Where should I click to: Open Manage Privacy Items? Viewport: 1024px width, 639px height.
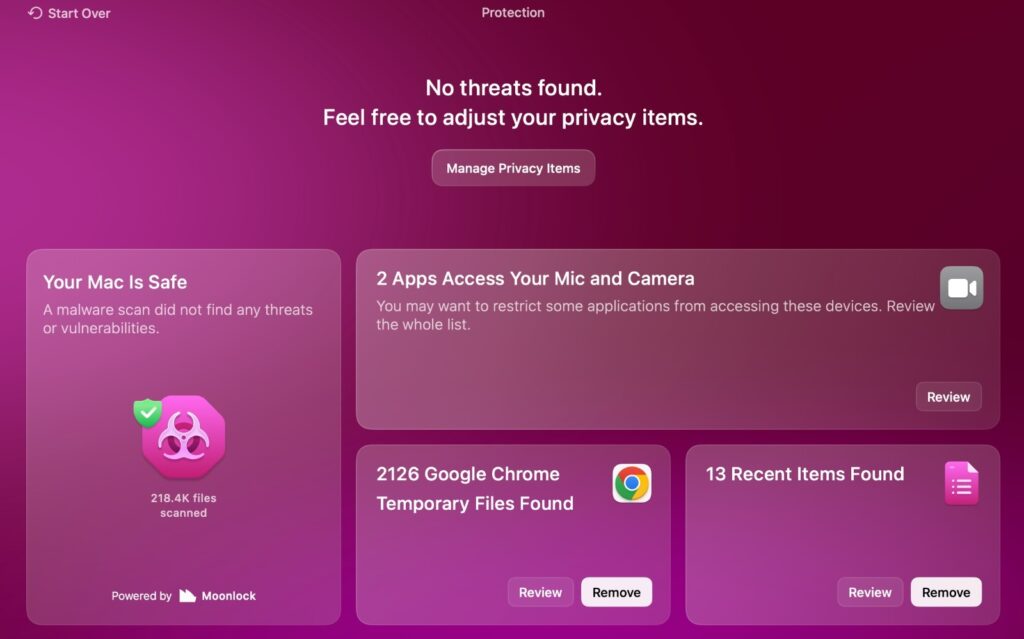[x=513, y=168]
